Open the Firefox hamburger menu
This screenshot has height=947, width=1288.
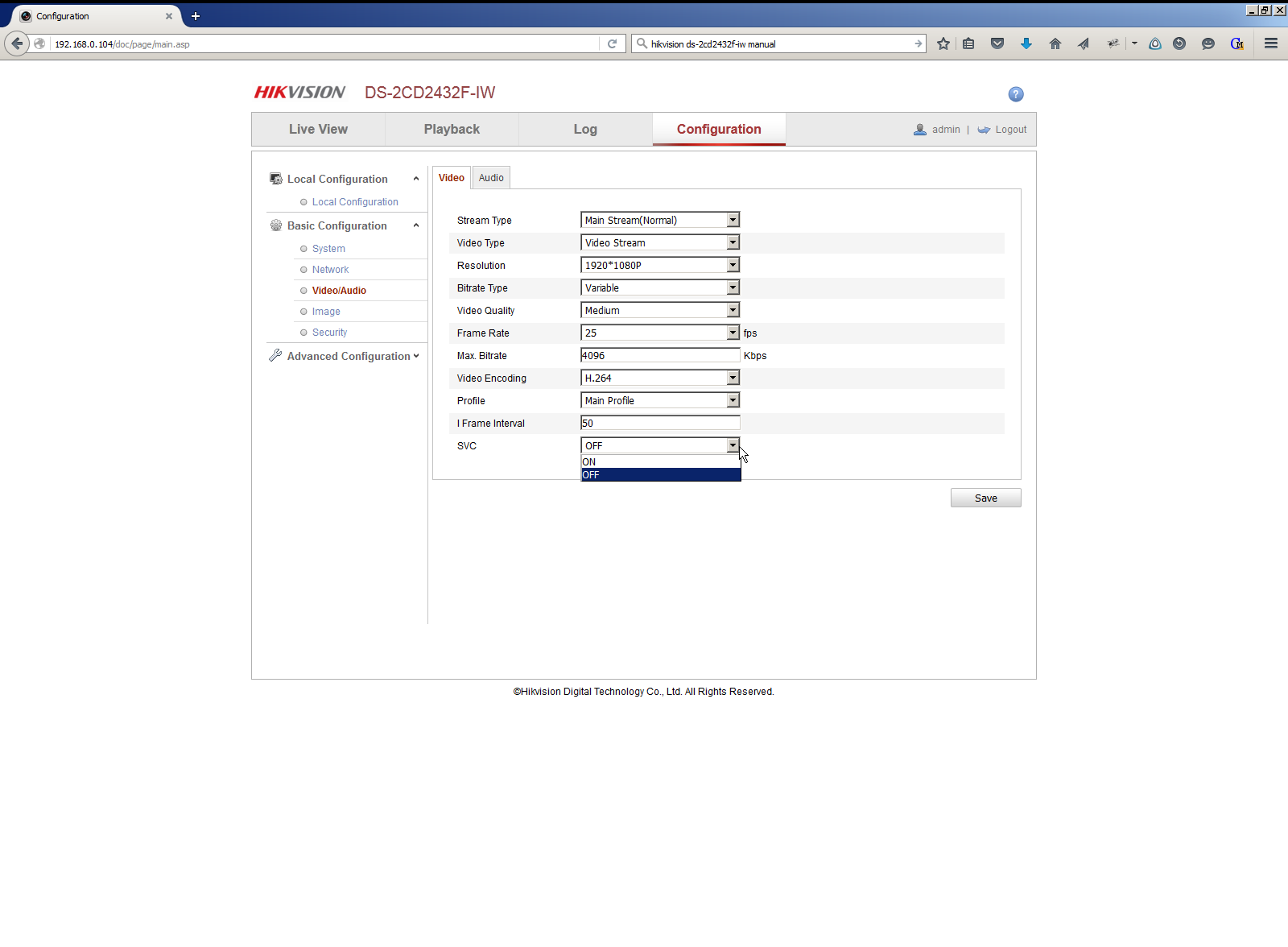pos(1271,43)
